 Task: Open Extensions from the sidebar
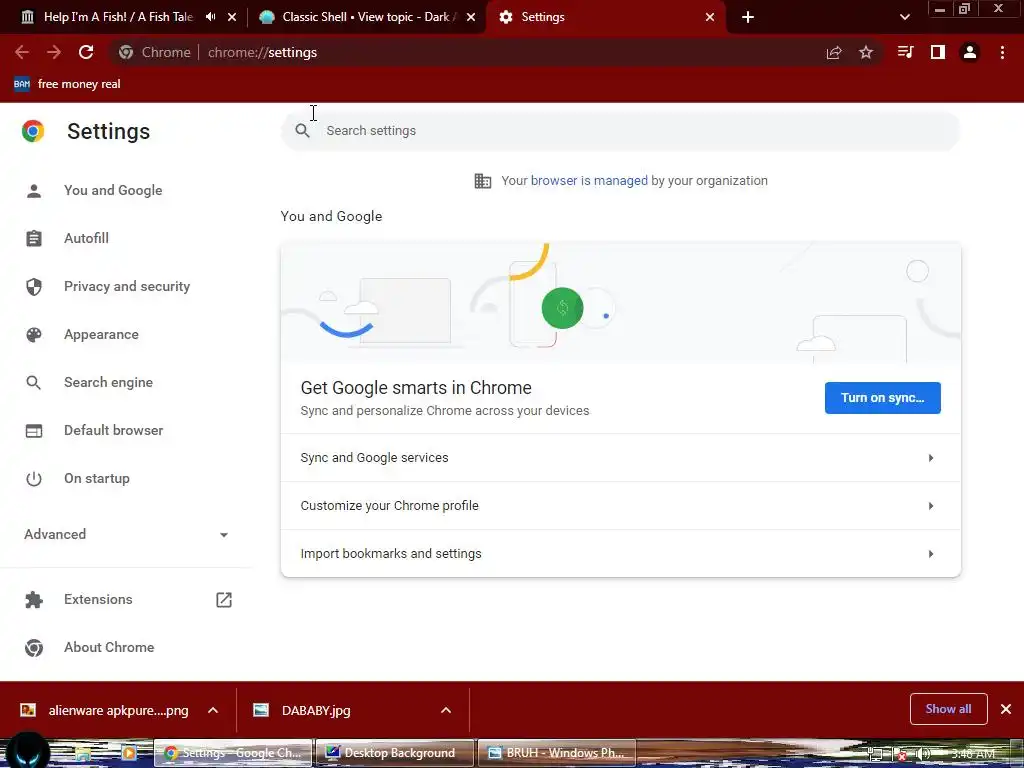(98, 600)
